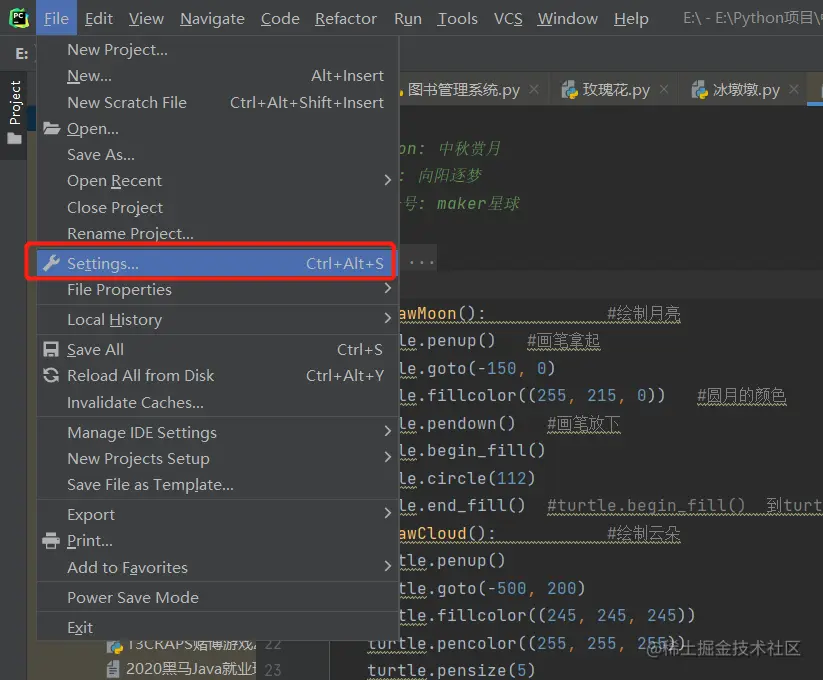This screenshot has width=823, height=680.
Task: Click the folder icon next to Open
Action: tap(51, 128)
